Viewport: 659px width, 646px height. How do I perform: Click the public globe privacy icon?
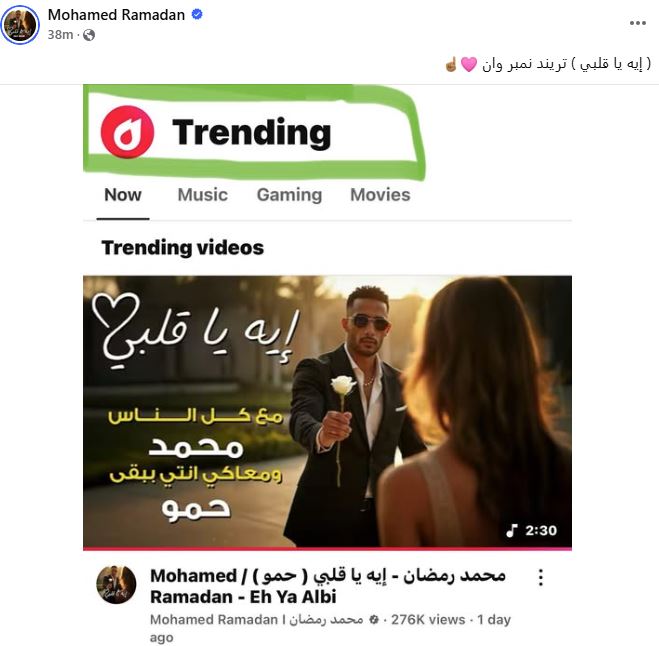[x=89, y=35]
